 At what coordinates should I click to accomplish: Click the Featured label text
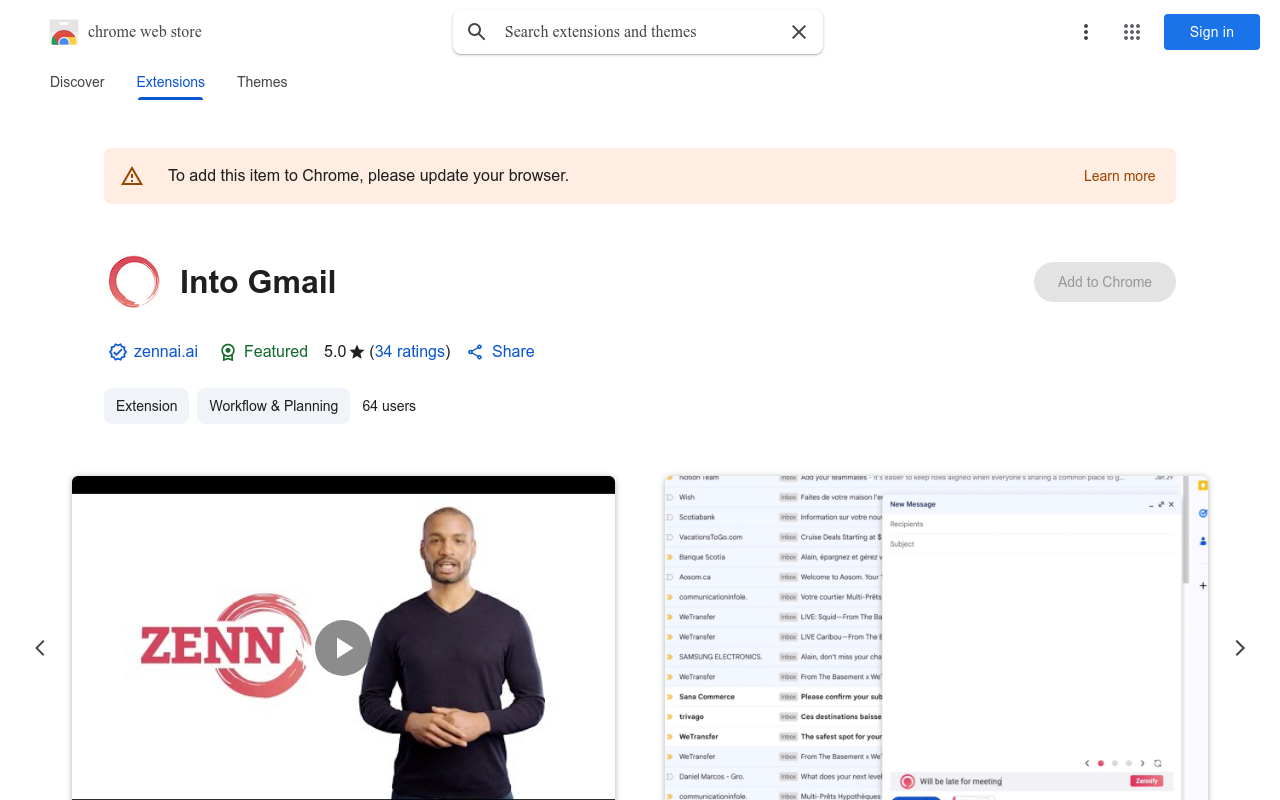tap(276, 352)
